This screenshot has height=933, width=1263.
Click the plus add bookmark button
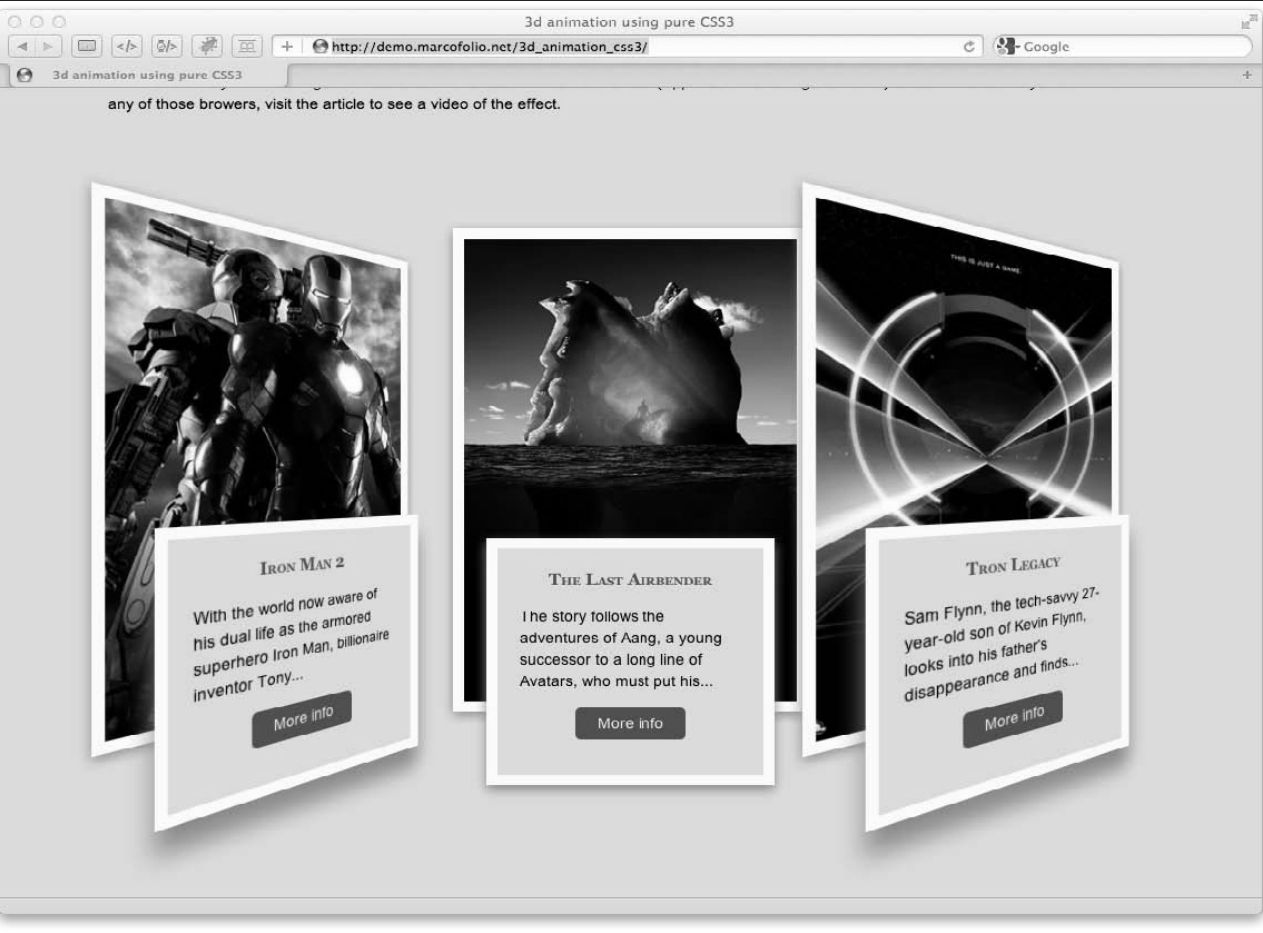pos(285,46)
